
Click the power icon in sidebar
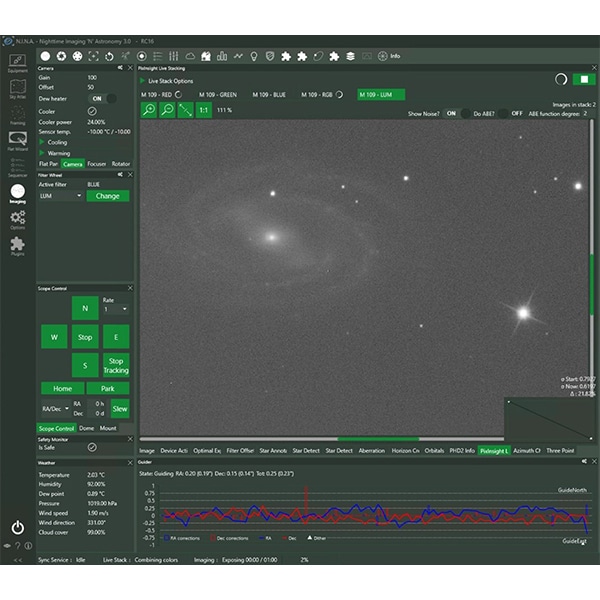pyautogui.click(x=18, y=527)
